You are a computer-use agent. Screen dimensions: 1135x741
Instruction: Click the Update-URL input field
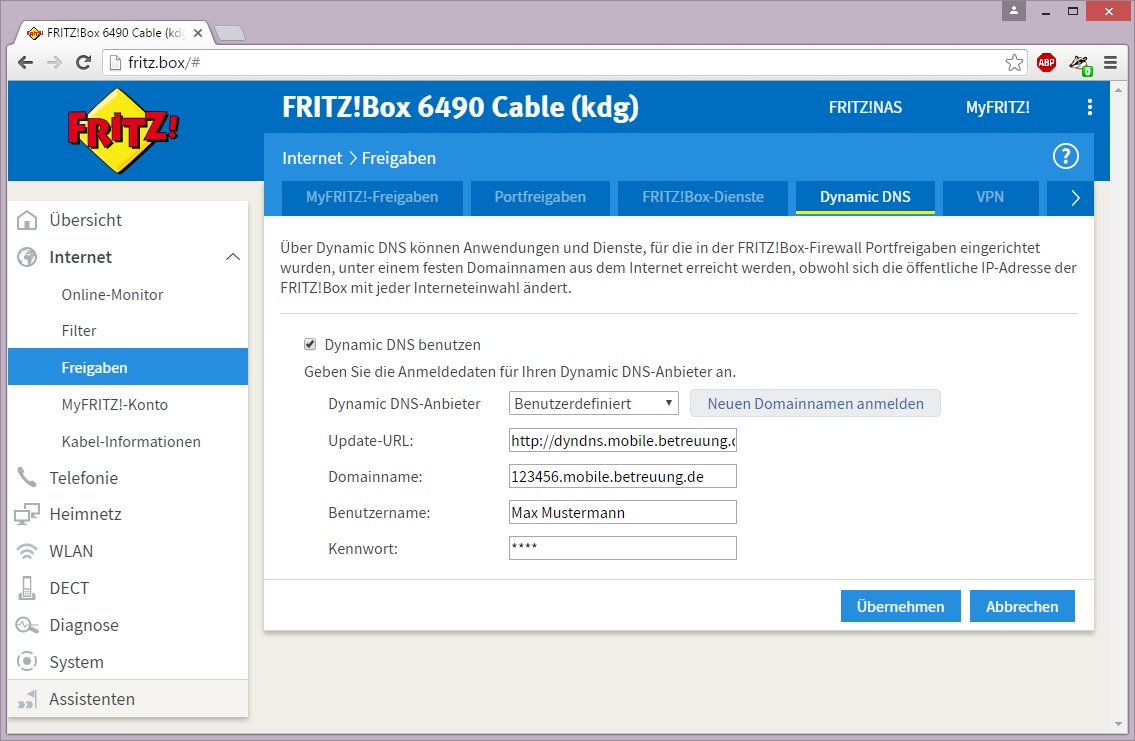(623, 440)
